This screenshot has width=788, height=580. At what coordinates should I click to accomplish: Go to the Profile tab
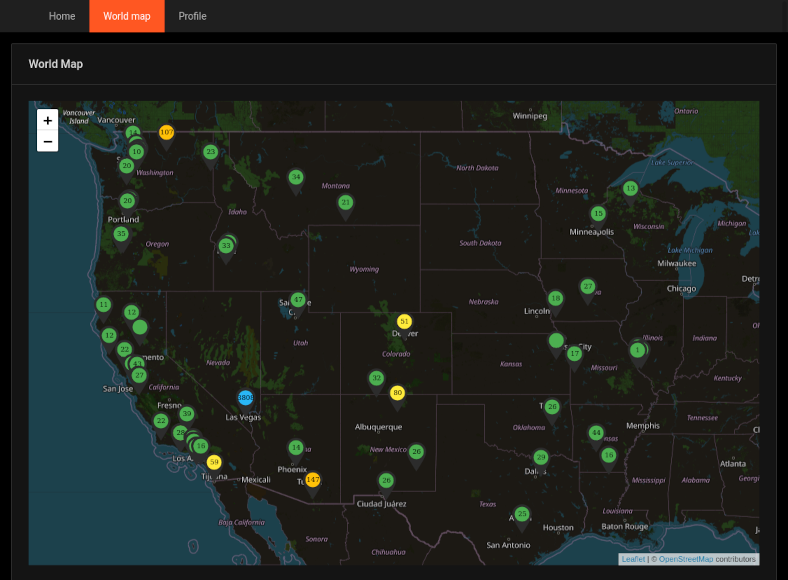(192, 16)
